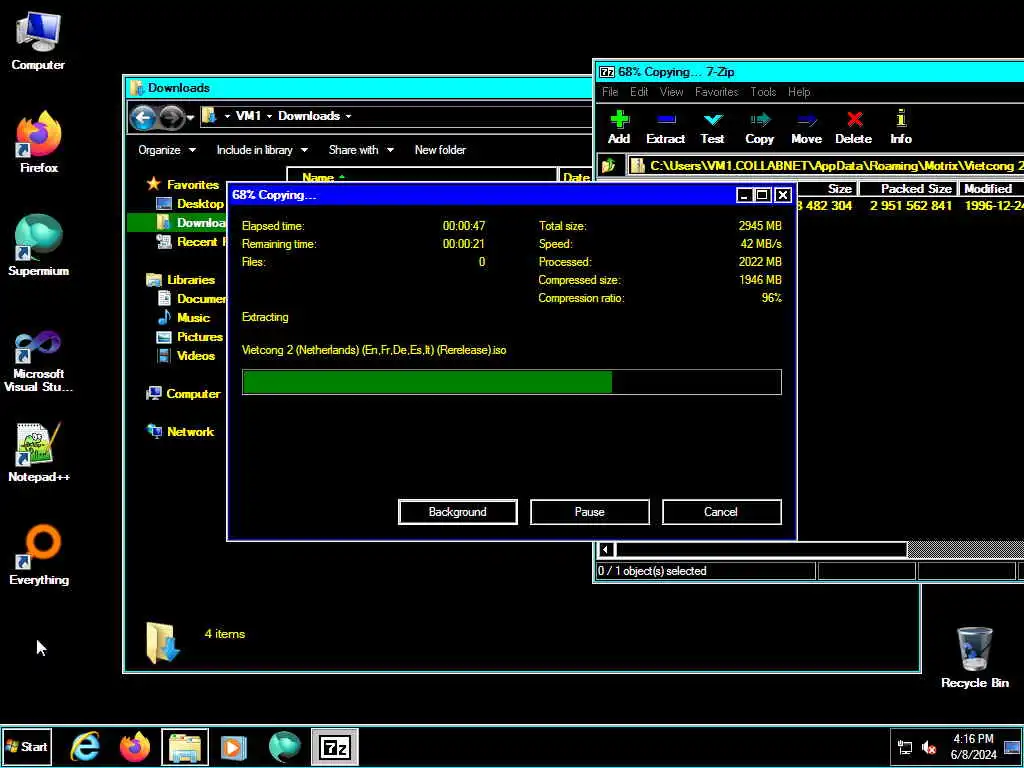Open the recent pages dropdown arrow
This screenshot has width=1024, height=768.
point(190,118)
